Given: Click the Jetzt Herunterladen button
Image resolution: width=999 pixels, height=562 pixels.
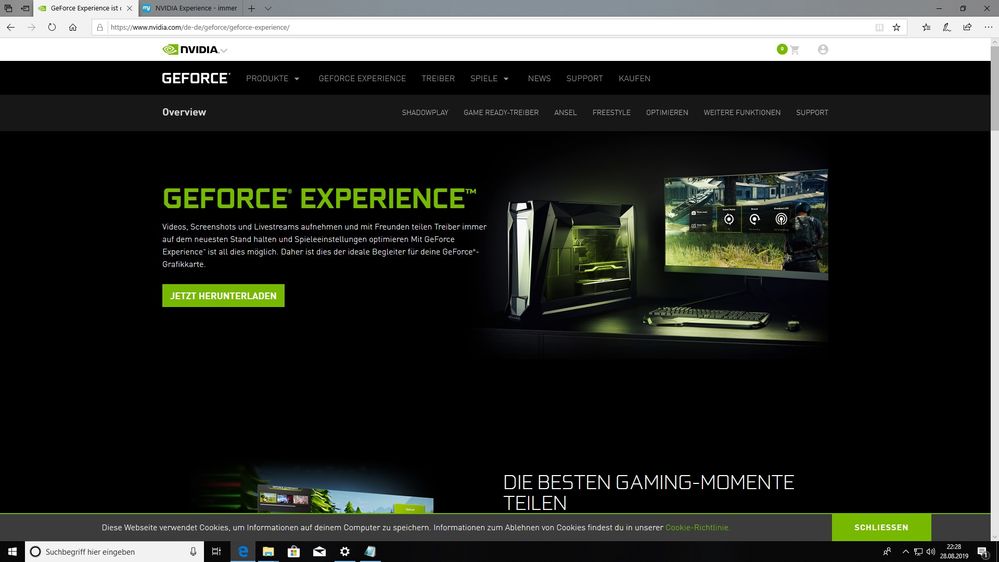Looking at the screenshot, I should point(223,296).
